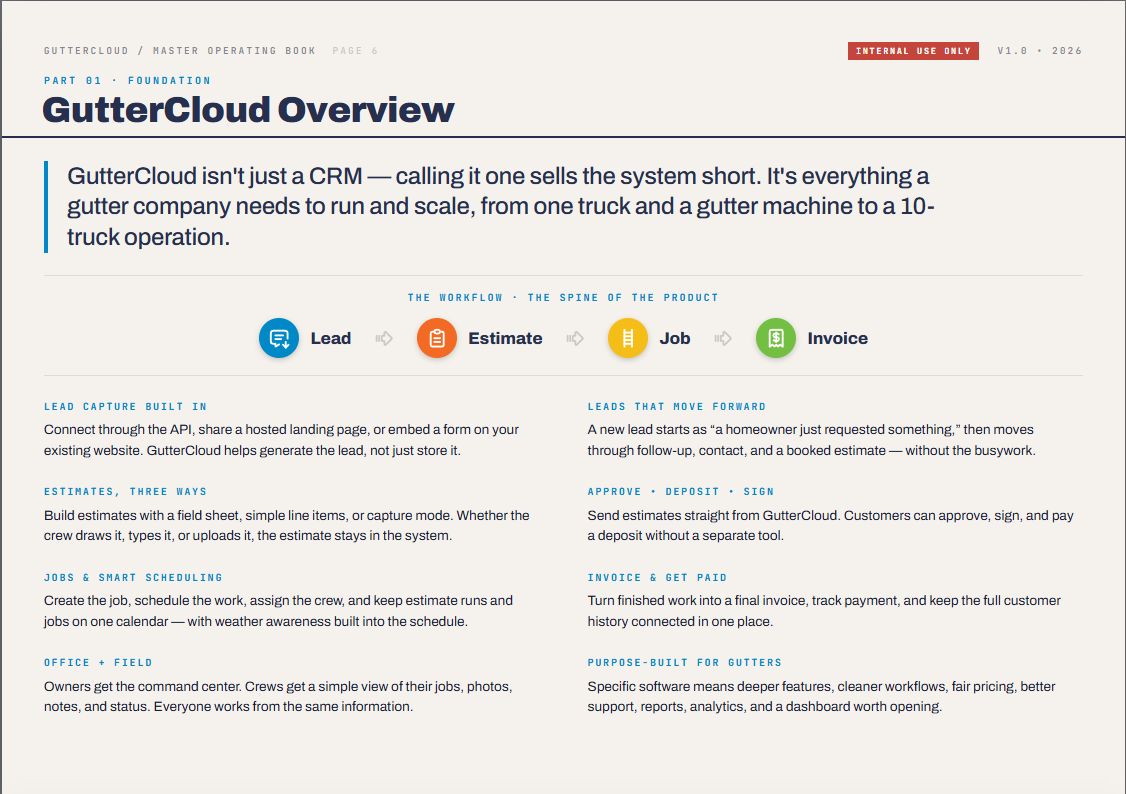The width and height of the screenshot is (1126, 794).
Task: Click the arrow between Estimate and Job
Action: click(x=575, y=338)
